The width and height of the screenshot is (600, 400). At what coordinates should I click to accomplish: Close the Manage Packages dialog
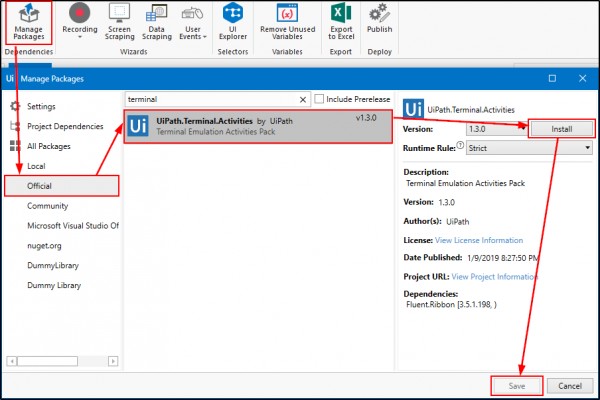pos(582,78)
